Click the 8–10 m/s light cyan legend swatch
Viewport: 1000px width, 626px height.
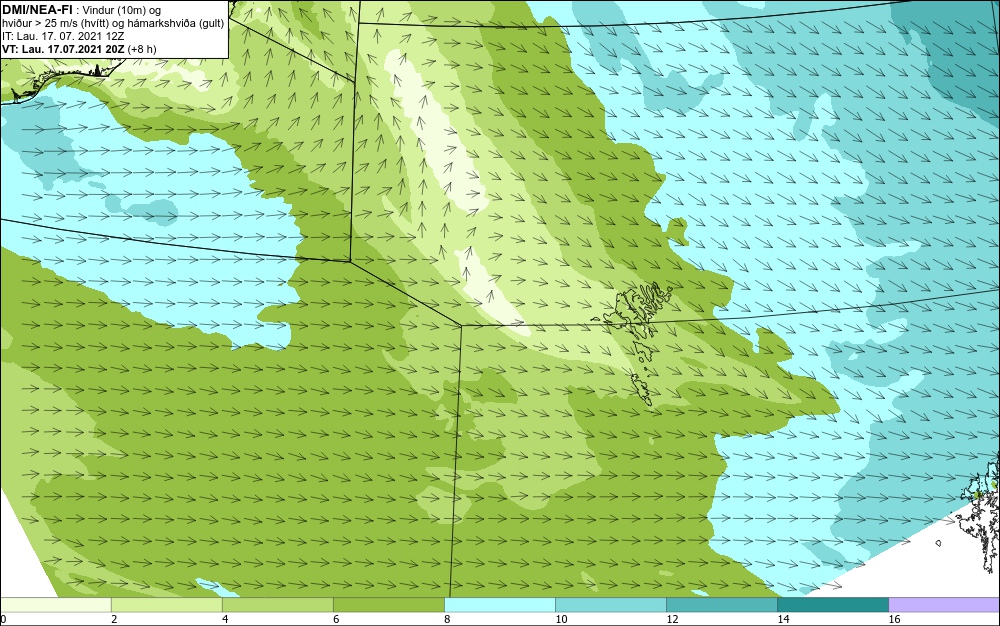coord(499,605)
